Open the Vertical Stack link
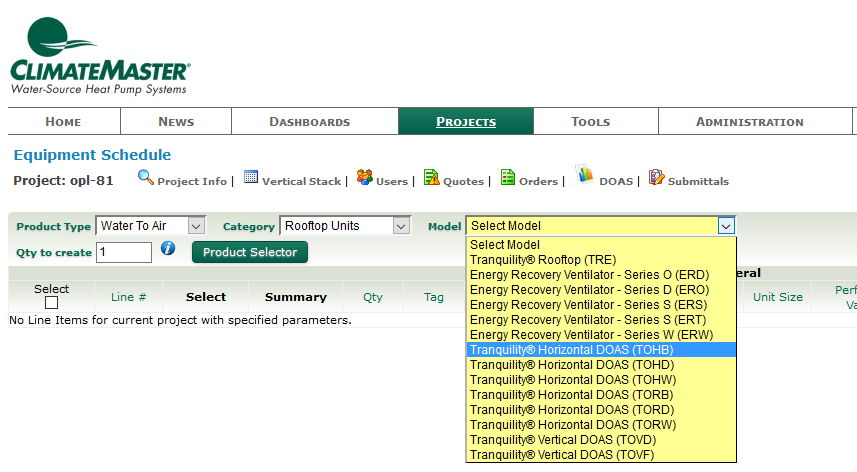 (301, 181)
